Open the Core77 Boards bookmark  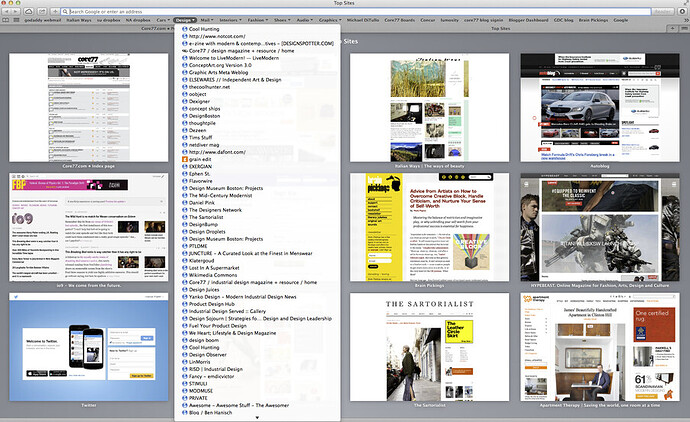(x=400, y=20)
